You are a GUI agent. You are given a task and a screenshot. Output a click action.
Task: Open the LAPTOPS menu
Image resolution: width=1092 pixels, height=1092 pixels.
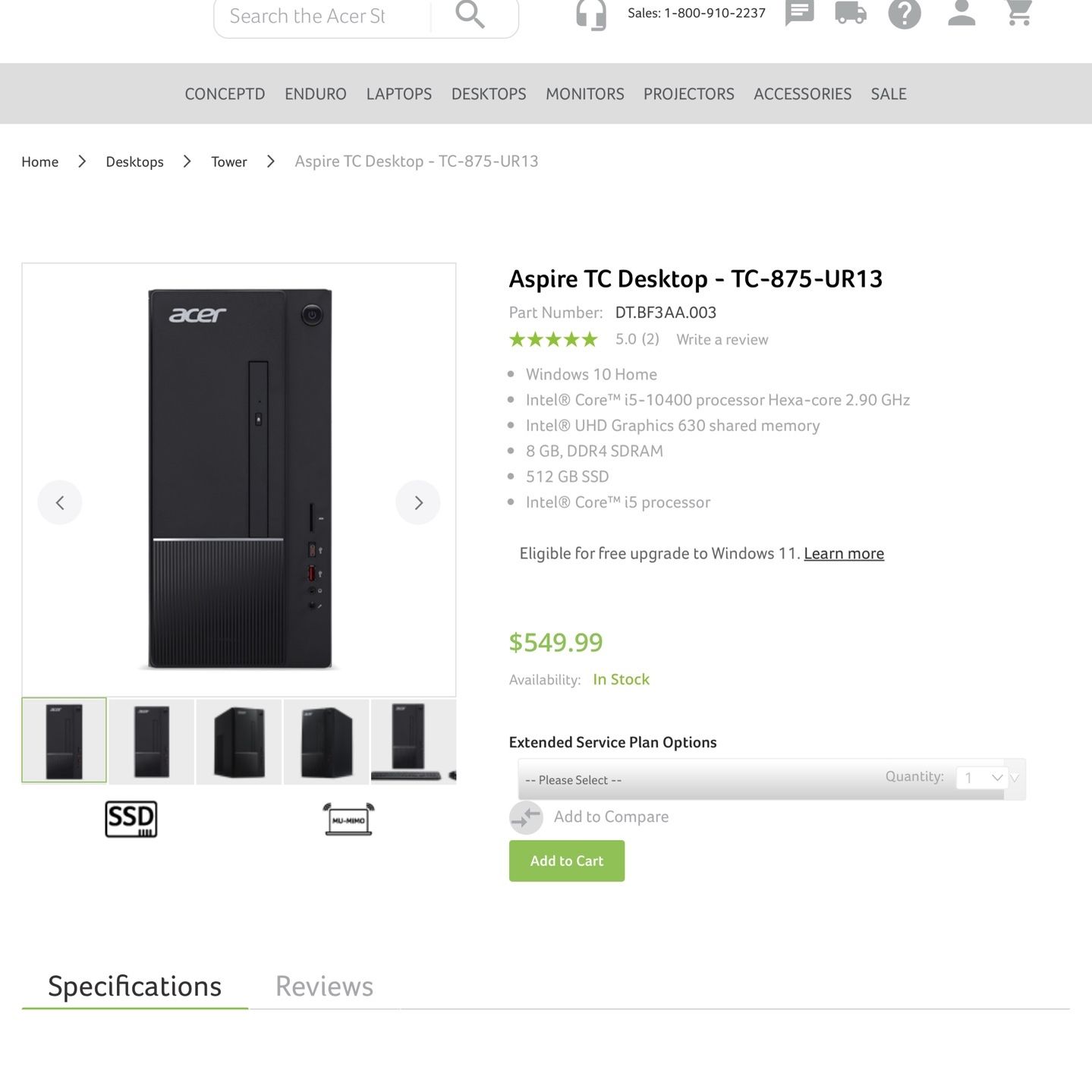coord(399,94)
